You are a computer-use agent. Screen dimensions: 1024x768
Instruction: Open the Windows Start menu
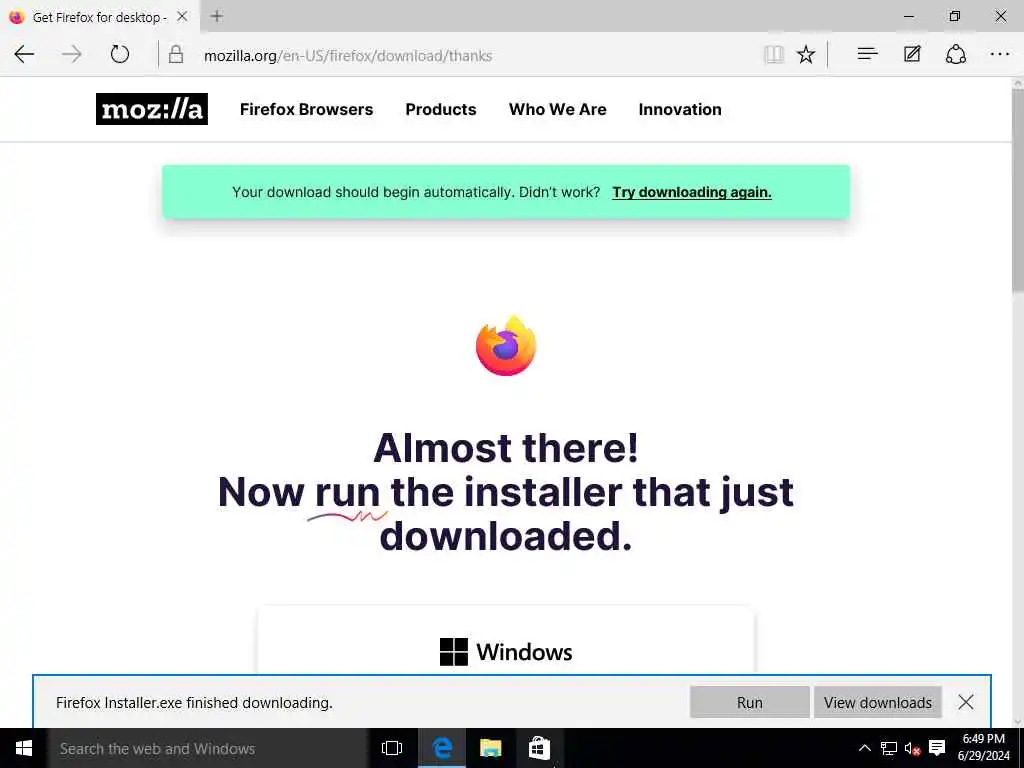tap(24, 748)
